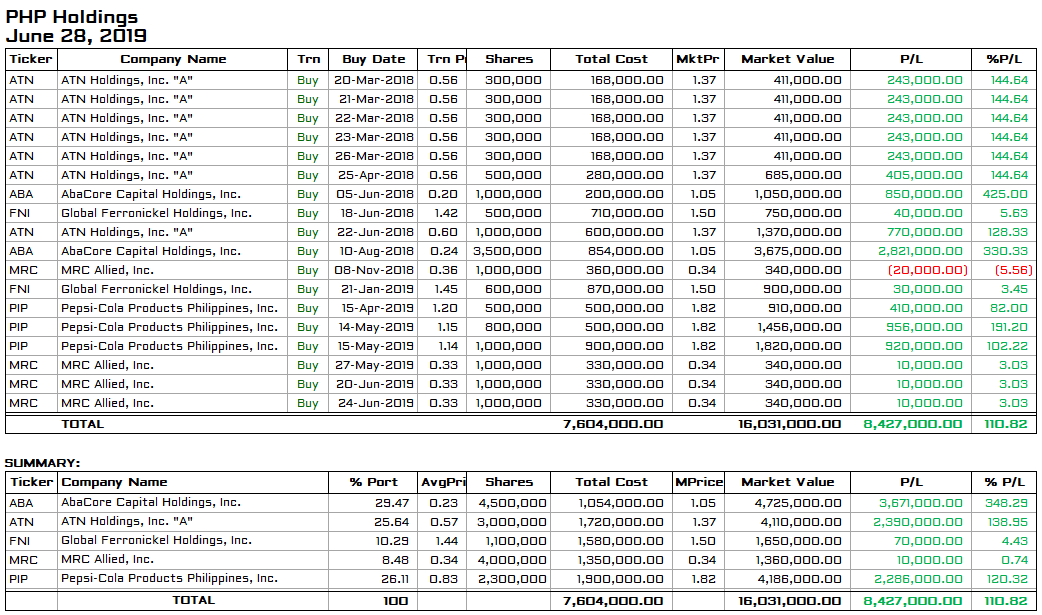The image size is (1042, 615).
Task: Click the '330.33' percent gain cell
Action: click(1005, 251)
